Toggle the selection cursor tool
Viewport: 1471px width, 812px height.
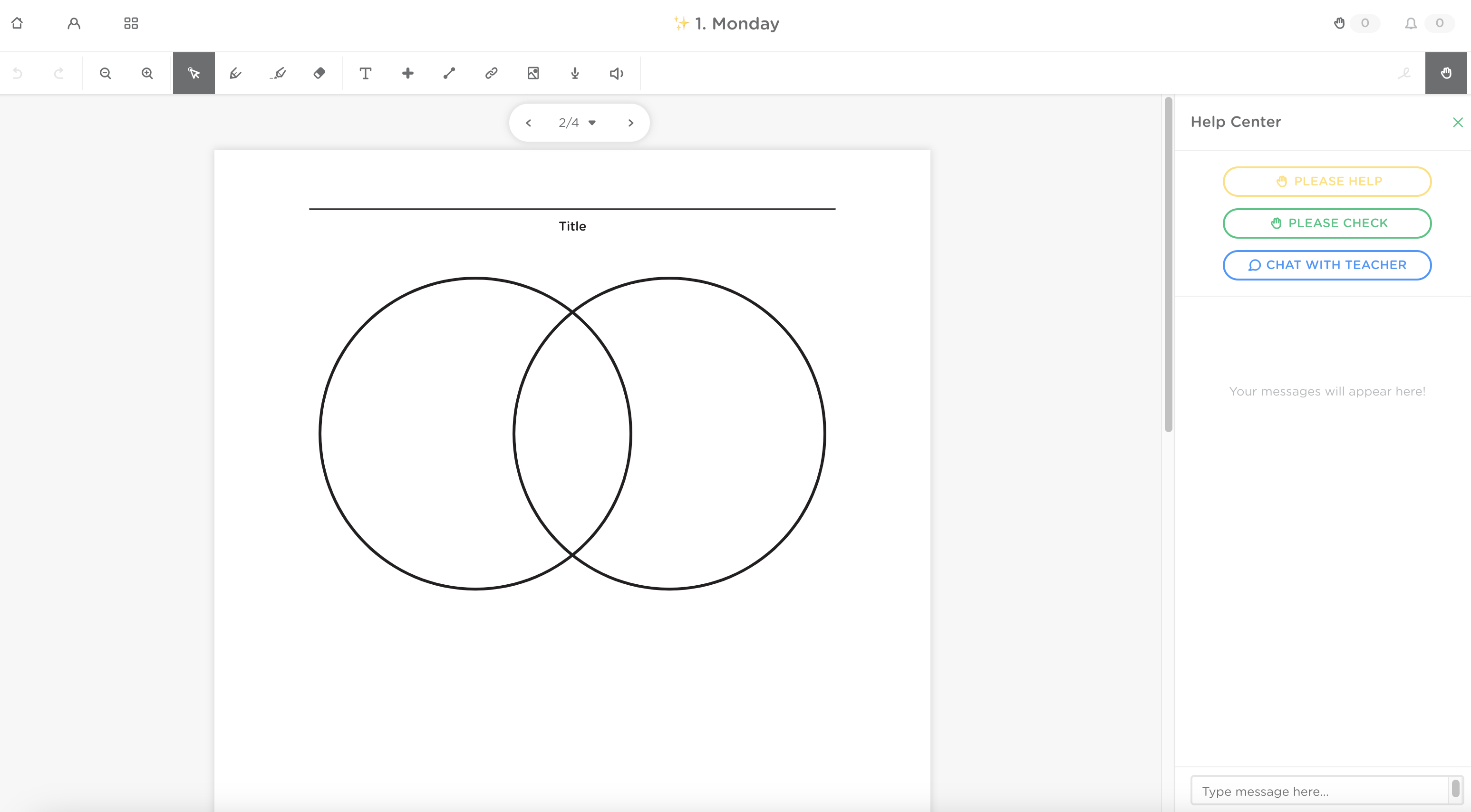[x=193, y=73]
